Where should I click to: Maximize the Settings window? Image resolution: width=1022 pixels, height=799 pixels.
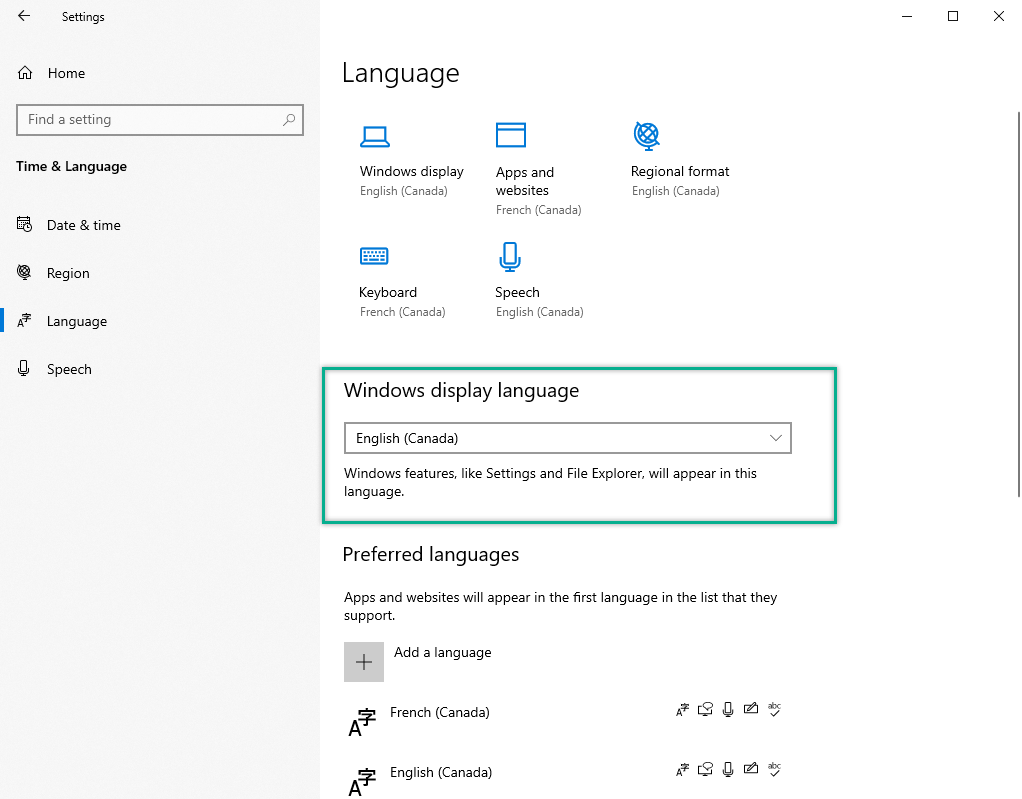(953, 16)
